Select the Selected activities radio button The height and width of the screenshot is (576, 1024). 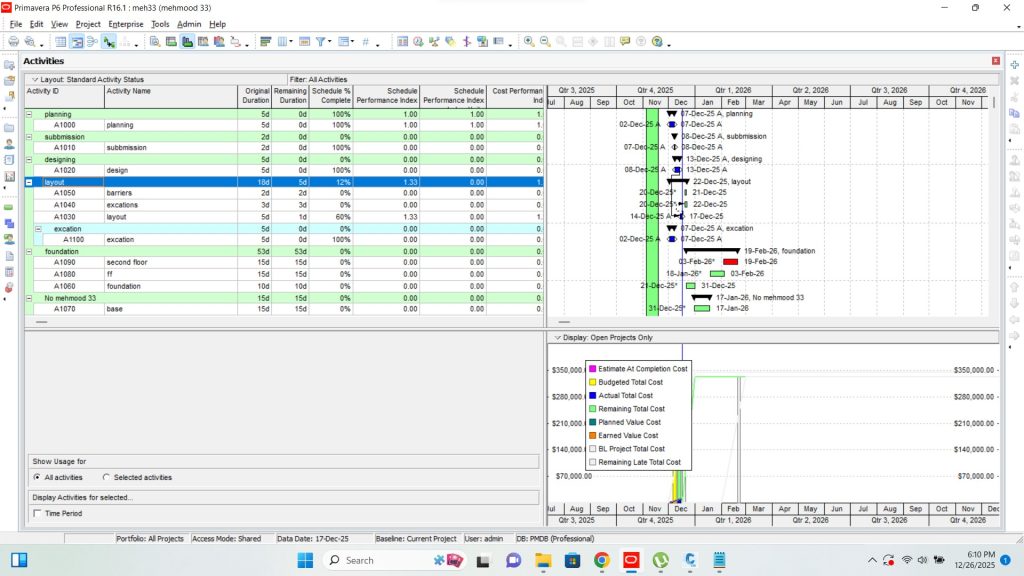click(107, 478)
